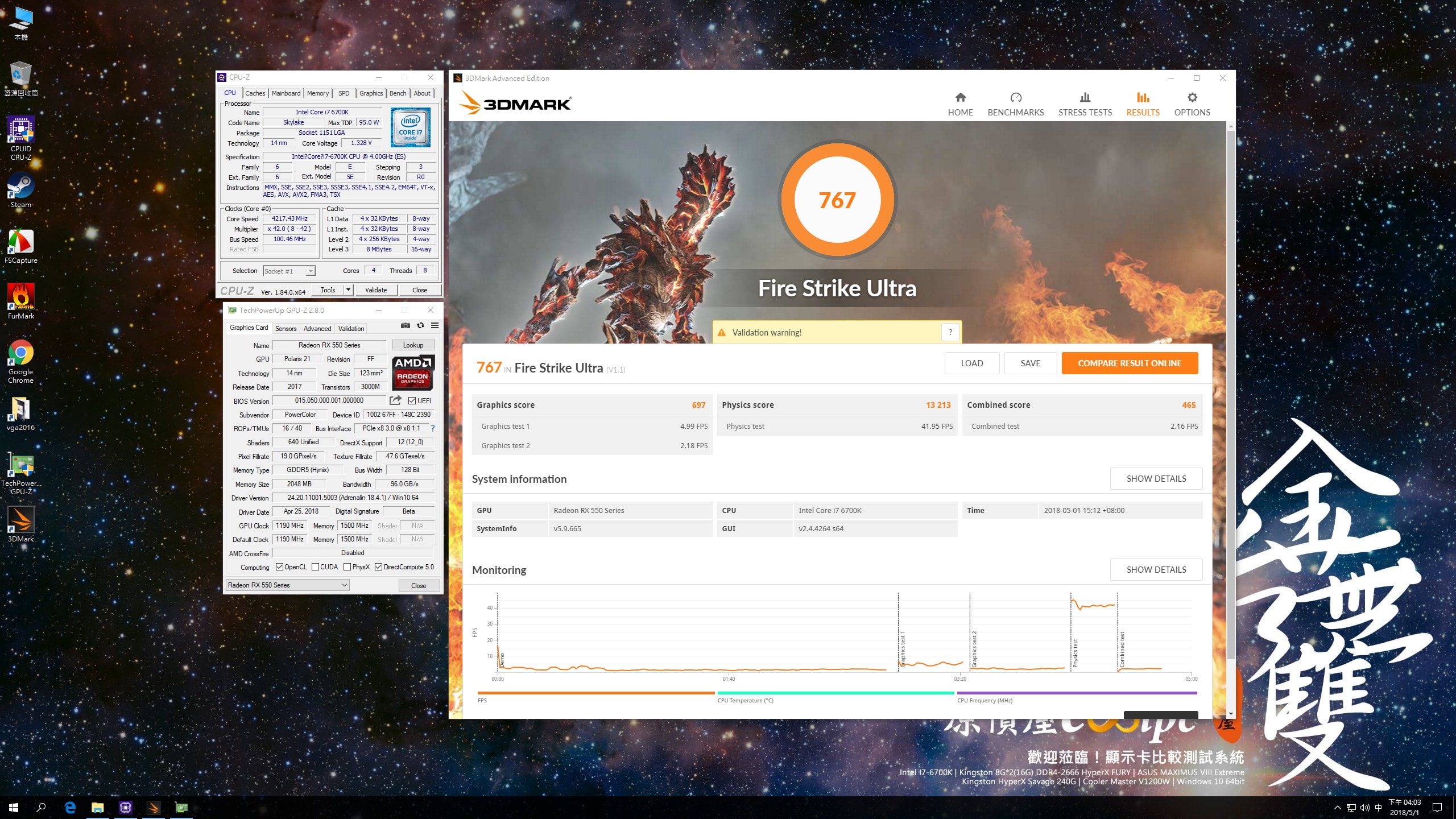Open GPU-Z hamburger menu

click(435, 326)
